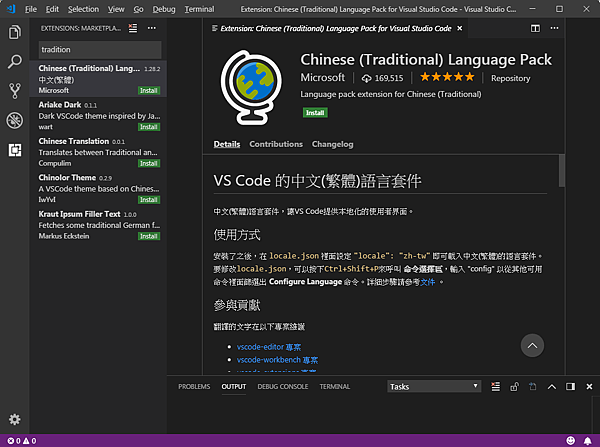Open the Search view in activity bar

coord(15,62)
